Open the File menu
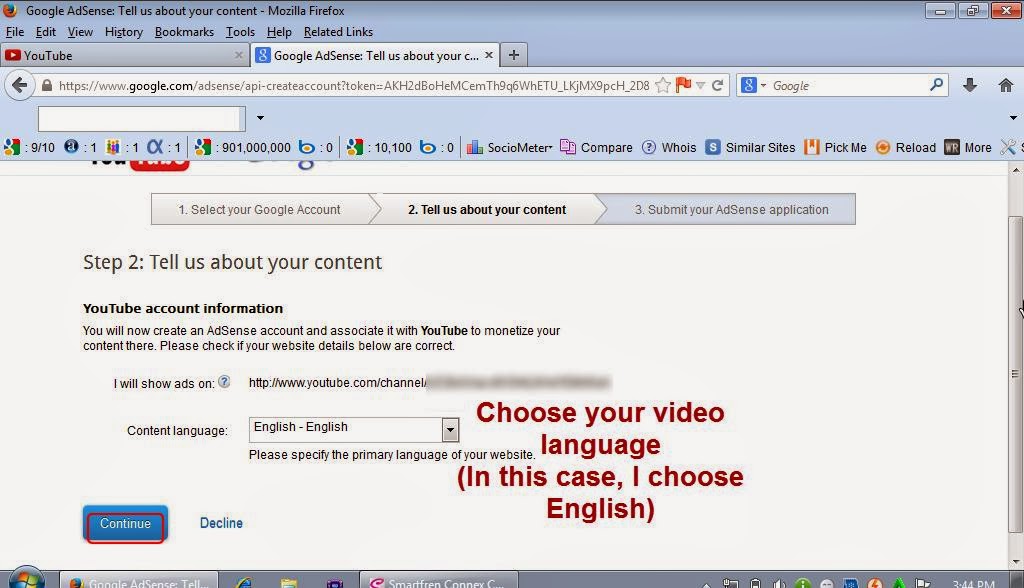Viewport: 1024px width, 588px height. point(14,32)
